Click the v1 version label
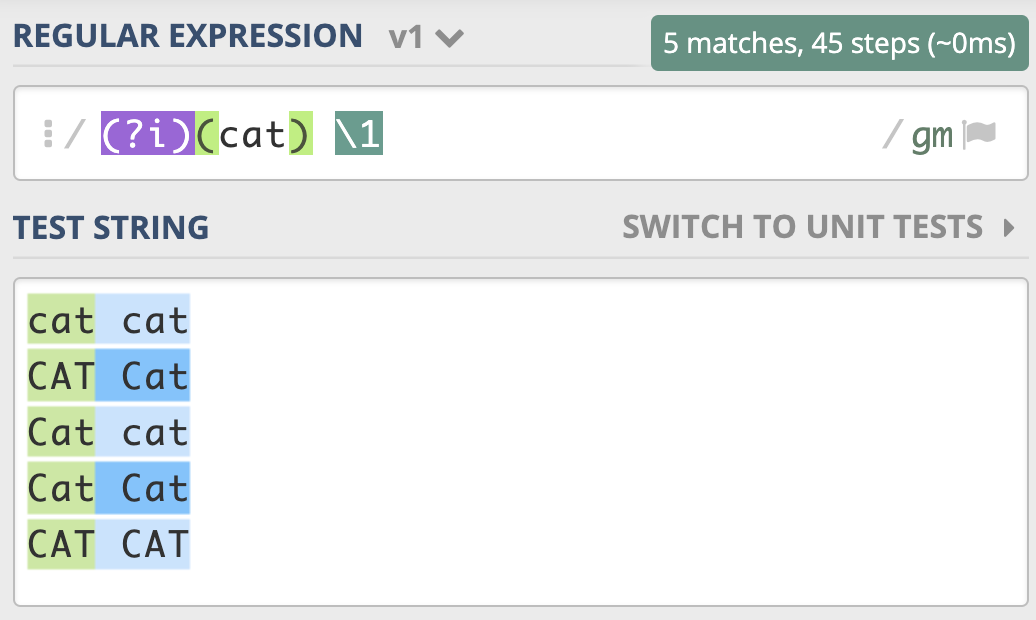1036x620 pixels. tap(405, 37)
